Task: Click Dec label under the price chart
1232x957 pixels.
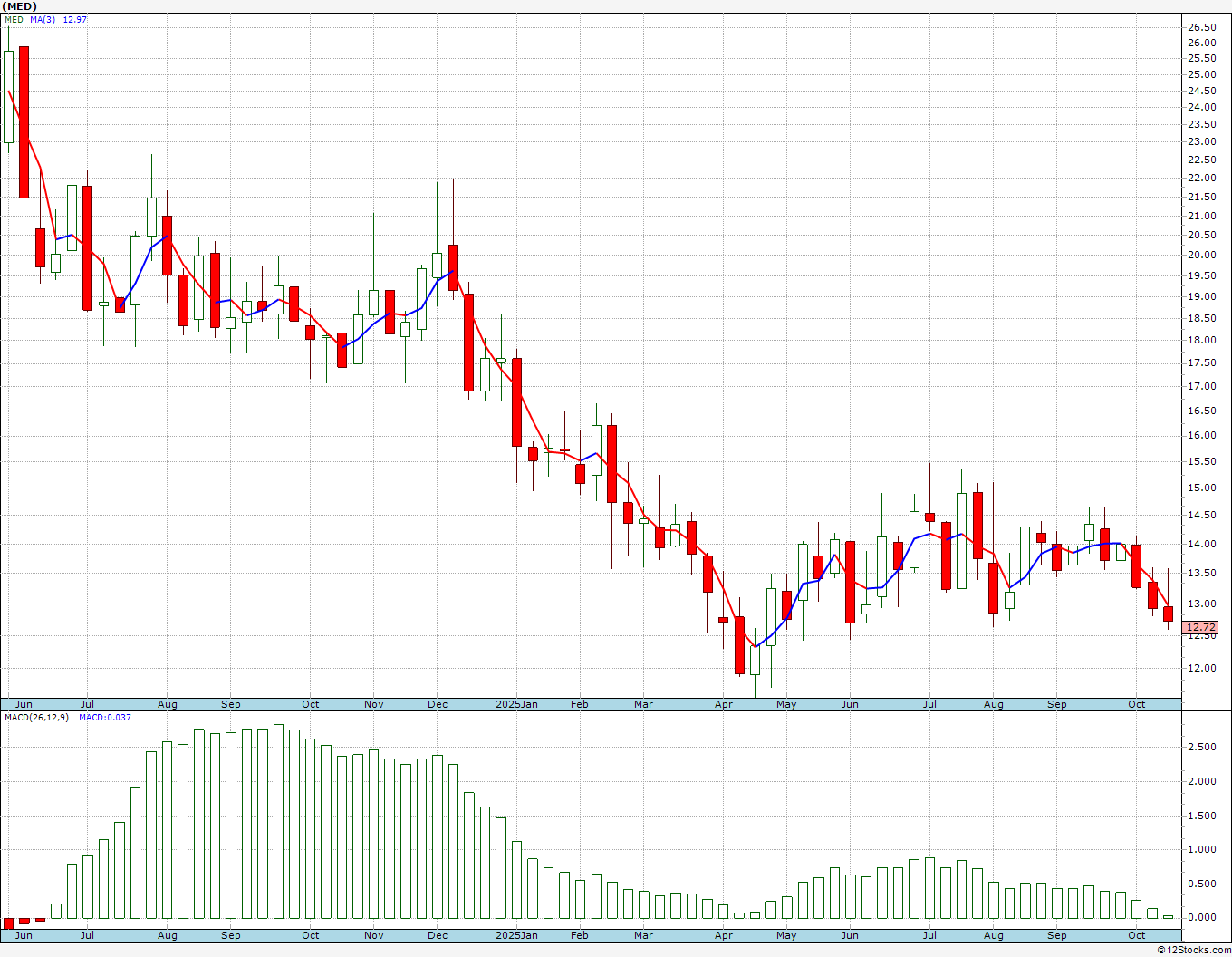Action: click(x=438, y=704)
